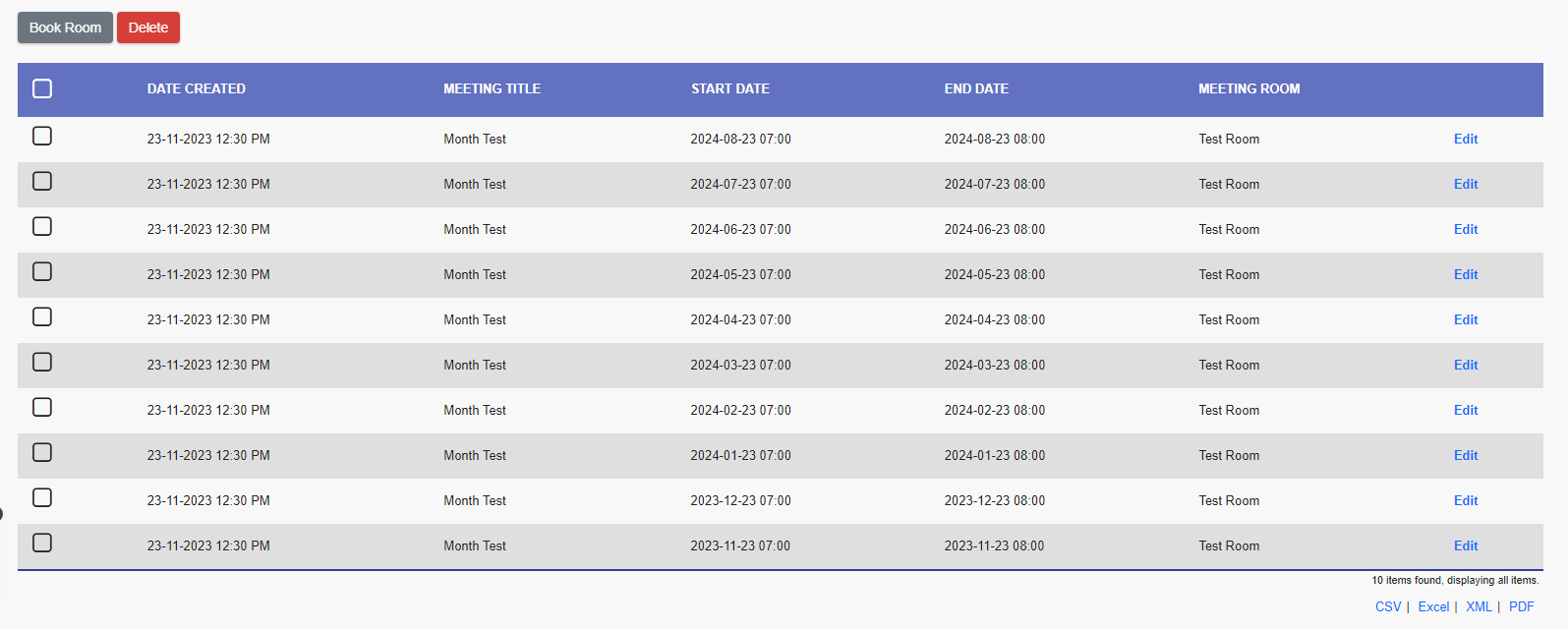Open Edit for the 2024-06-23 meeting
This screenshot has width=1568, height=629.
[x=1465, y=230]
